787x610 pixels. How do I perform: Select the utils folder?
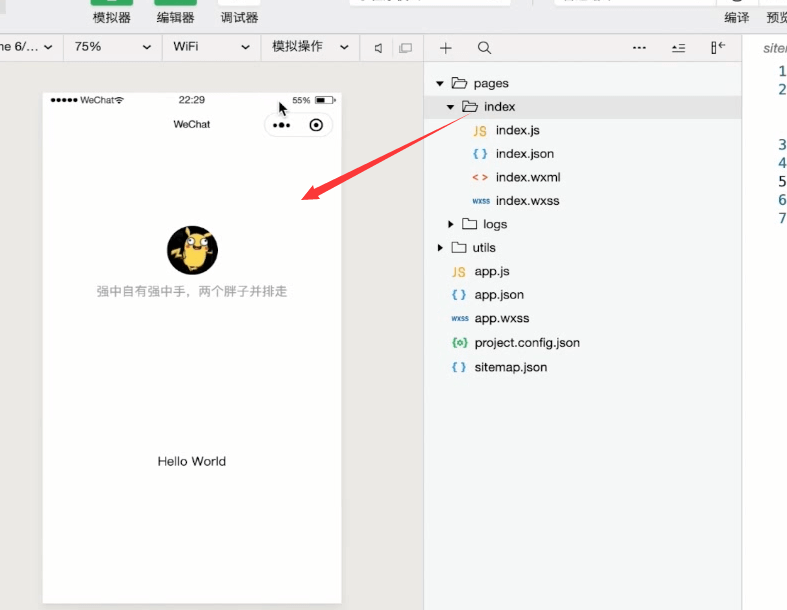tap(484, 248)
